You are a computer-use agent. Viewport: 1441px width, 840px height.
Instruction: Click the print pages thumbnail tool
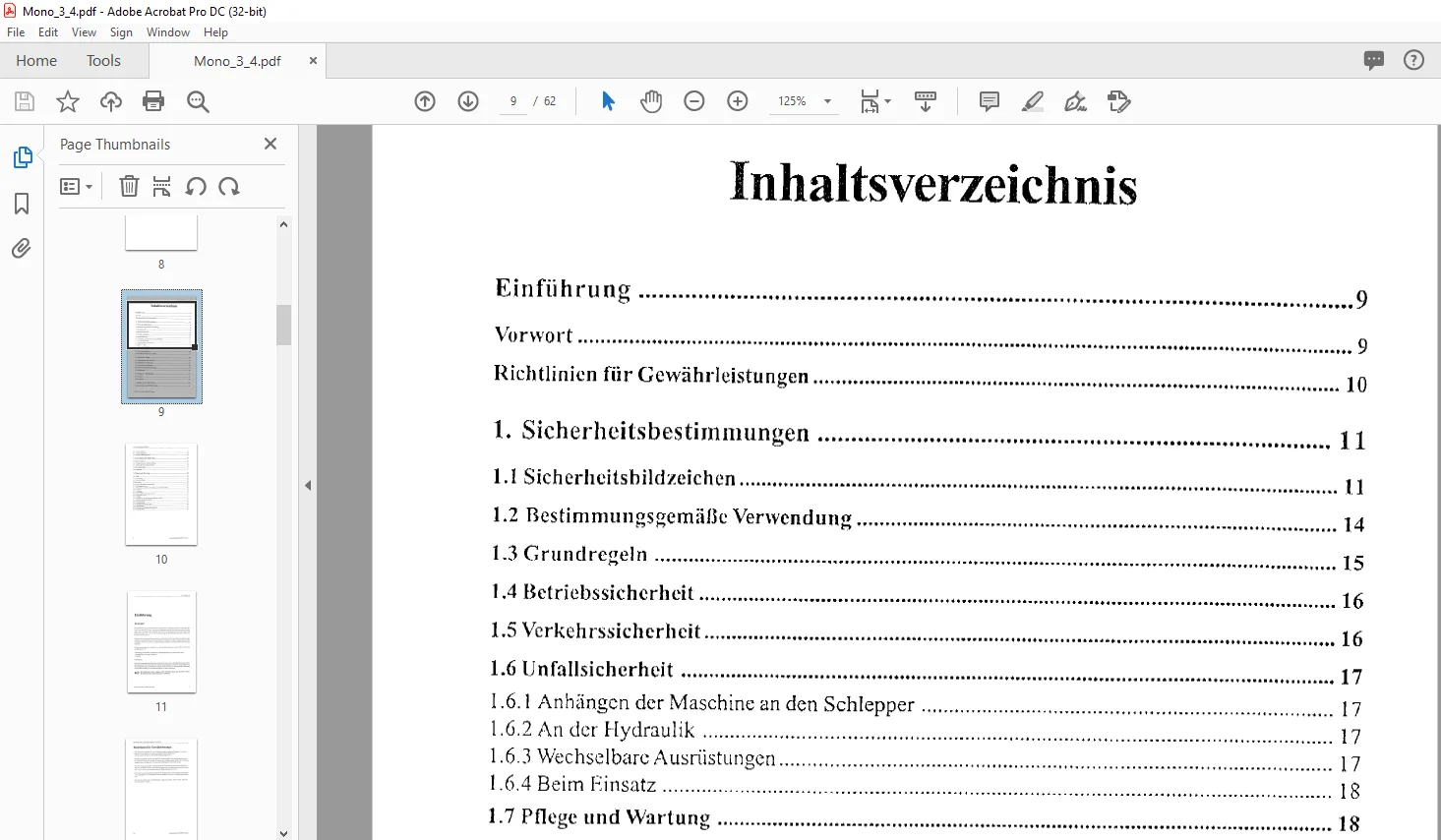[x=162, y=186]
